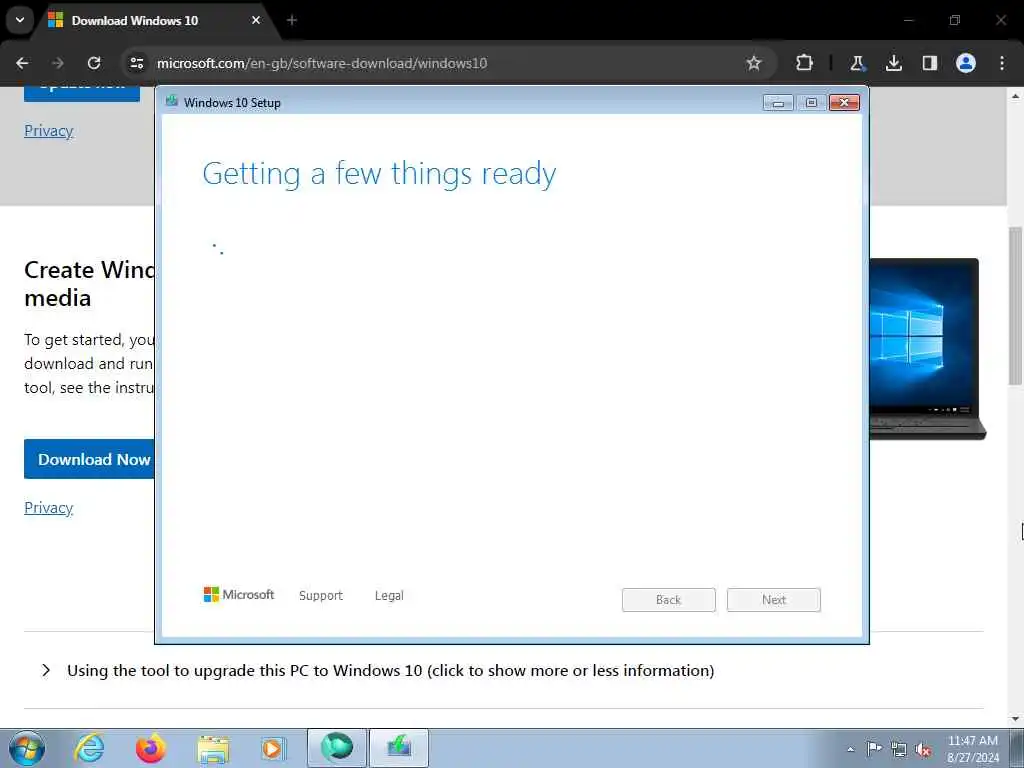
Task: Click the page vertical scrollbar thumb
Action: click(1016, 306)
